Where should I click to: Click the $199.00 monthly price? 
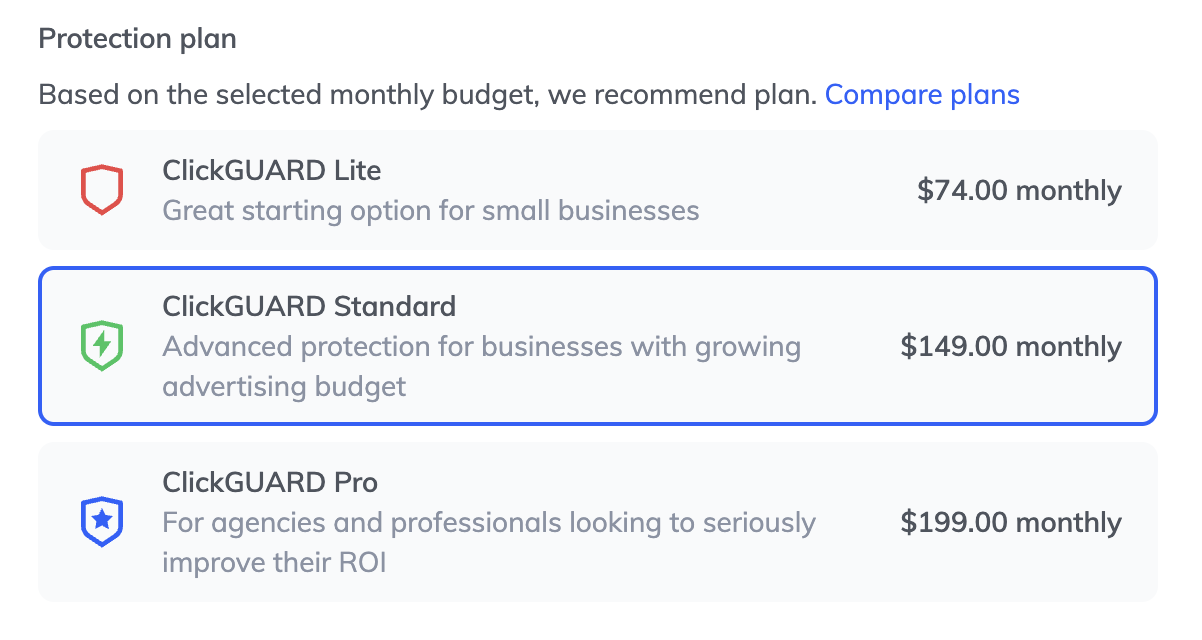pyautogui.click(x=1011, y=522)
